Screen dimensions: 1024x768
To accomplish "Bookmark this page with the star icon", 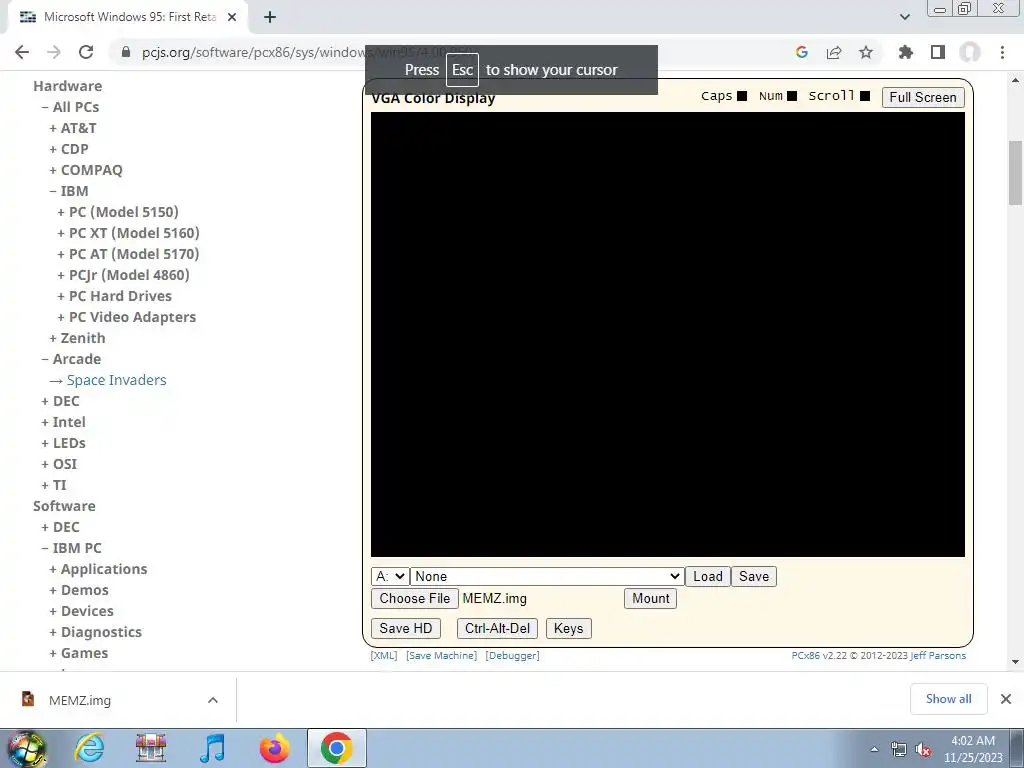I will pos(866,52).
